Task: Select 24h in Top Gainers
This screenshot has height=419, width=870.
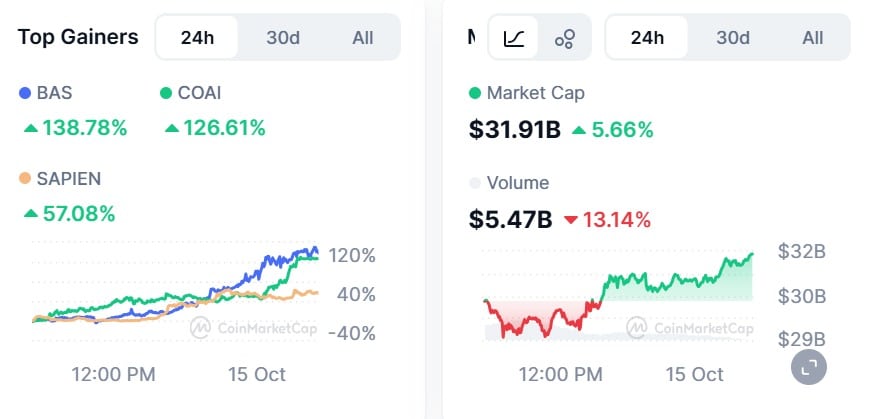Action: click(x=197, y=38)
